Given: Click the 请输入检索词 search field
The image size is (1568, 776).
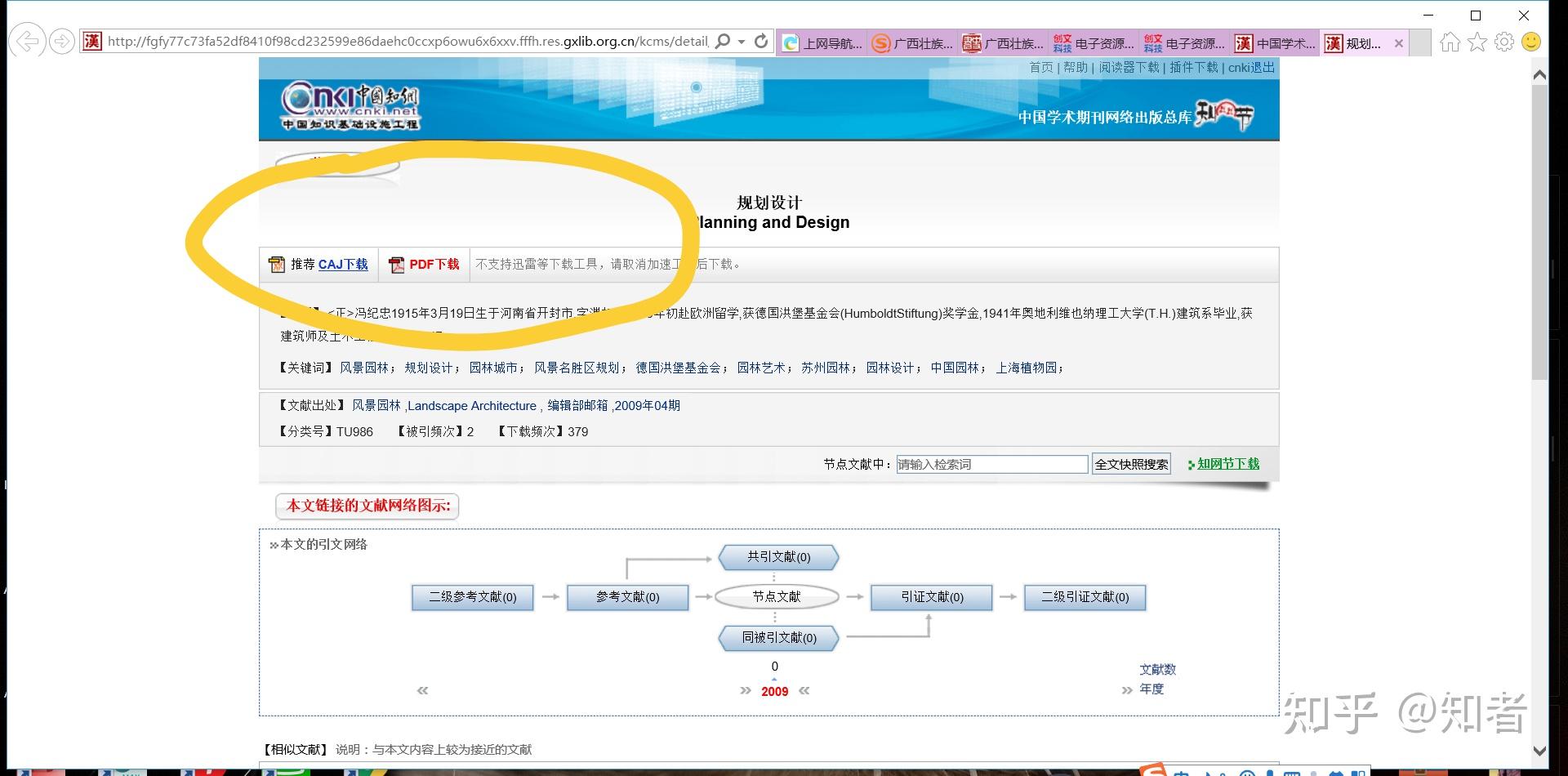Looking at the screenshot, I should [992, 465].
